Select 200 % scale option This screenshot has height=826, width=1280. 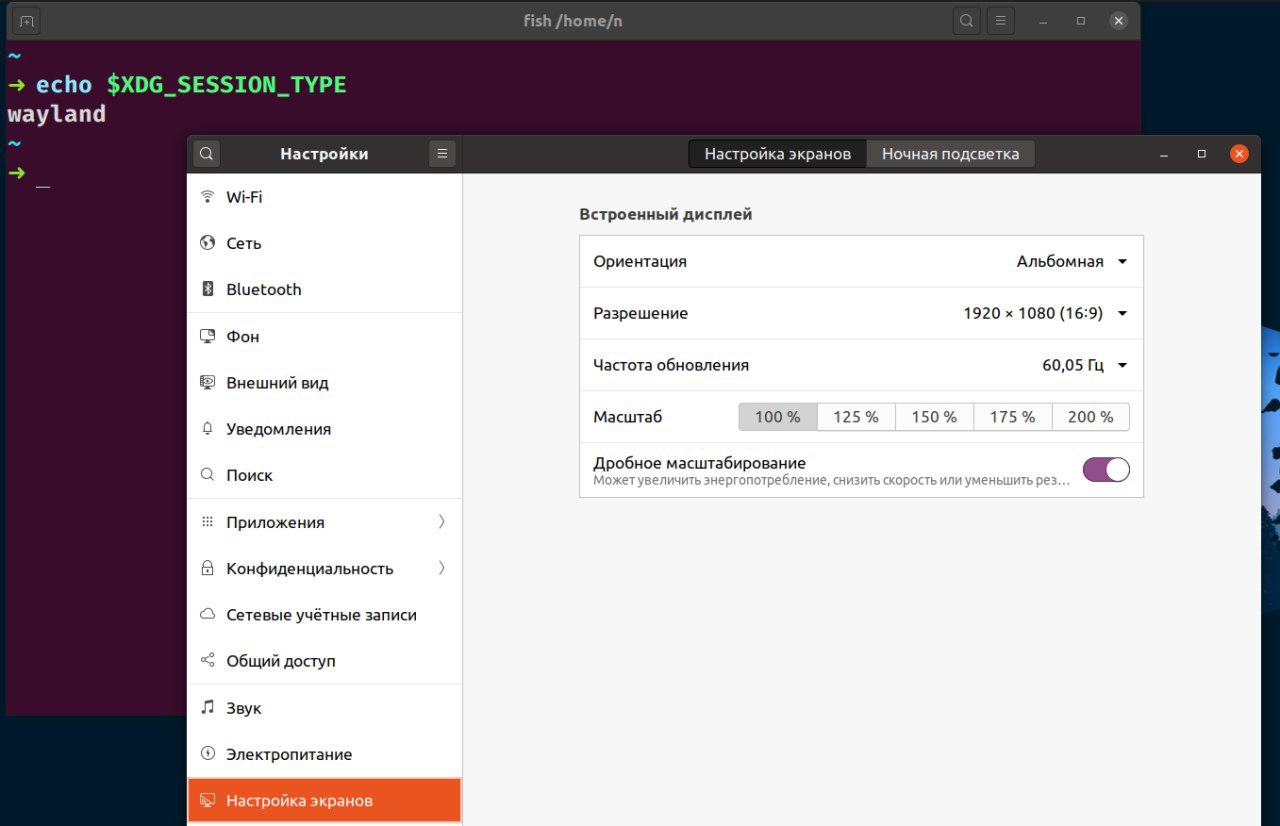point(1090,417)
